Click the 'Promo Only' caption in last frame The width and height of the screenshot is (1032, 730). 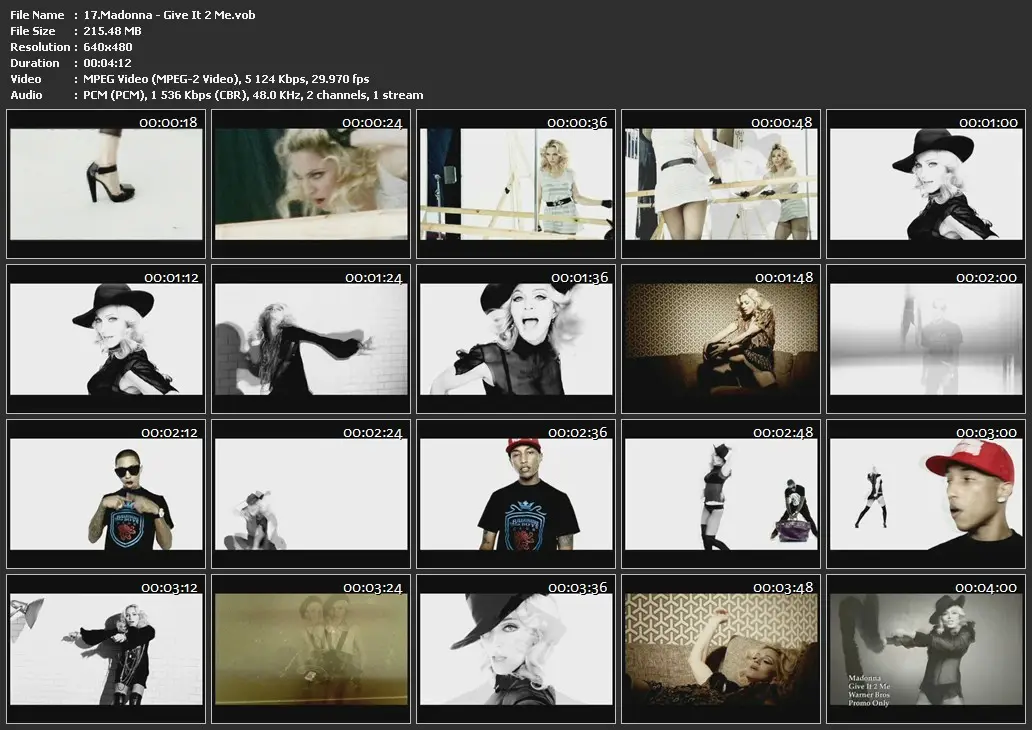[x=868, y=703]
